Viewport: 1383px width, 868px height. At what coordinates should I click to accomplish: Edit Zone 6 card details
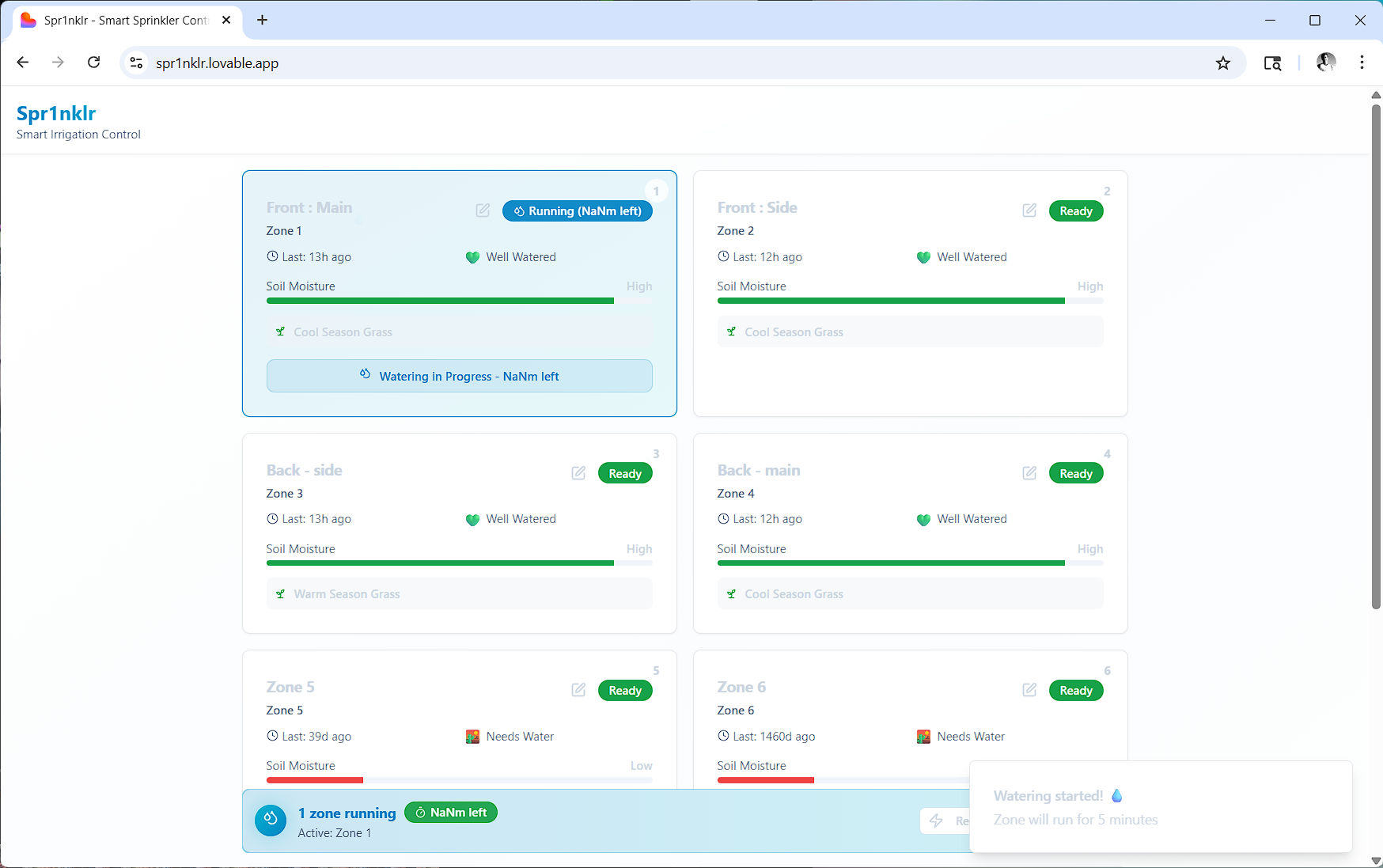tap(1029, 690)
